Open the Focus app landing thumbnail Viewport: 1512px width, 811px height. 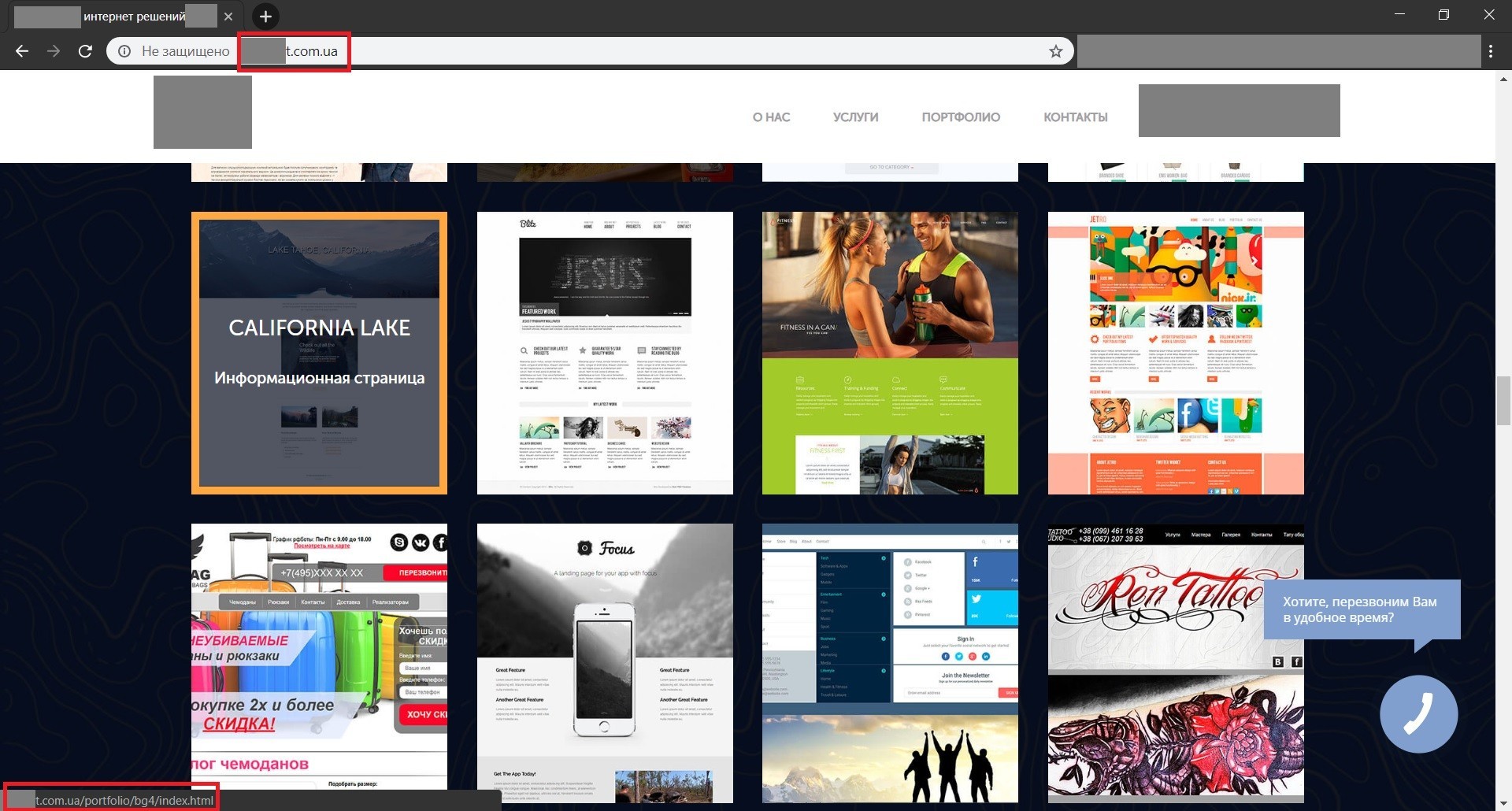click(605, 663)
